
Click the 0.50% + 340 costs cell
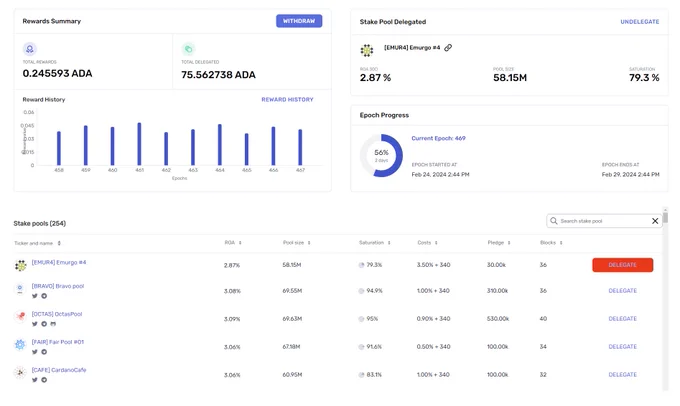pos(433,347)
